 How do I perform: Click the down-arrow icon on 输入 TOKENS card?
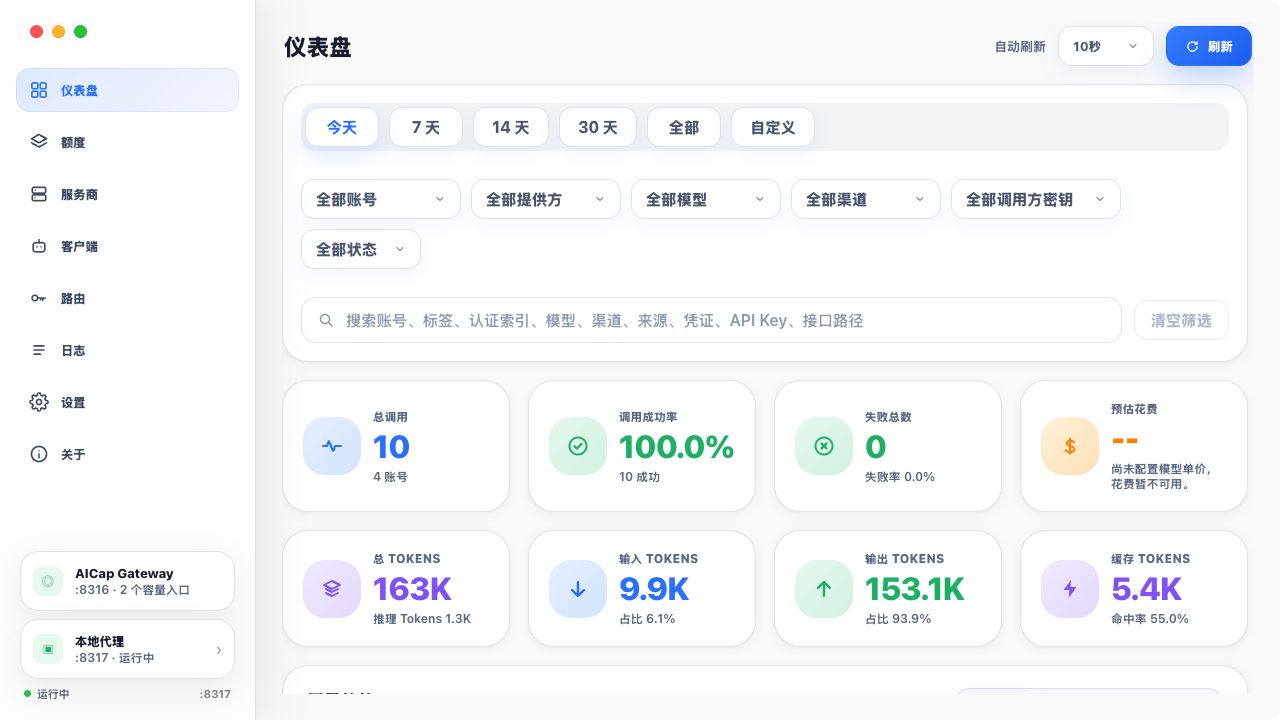(x=578, y=589)
